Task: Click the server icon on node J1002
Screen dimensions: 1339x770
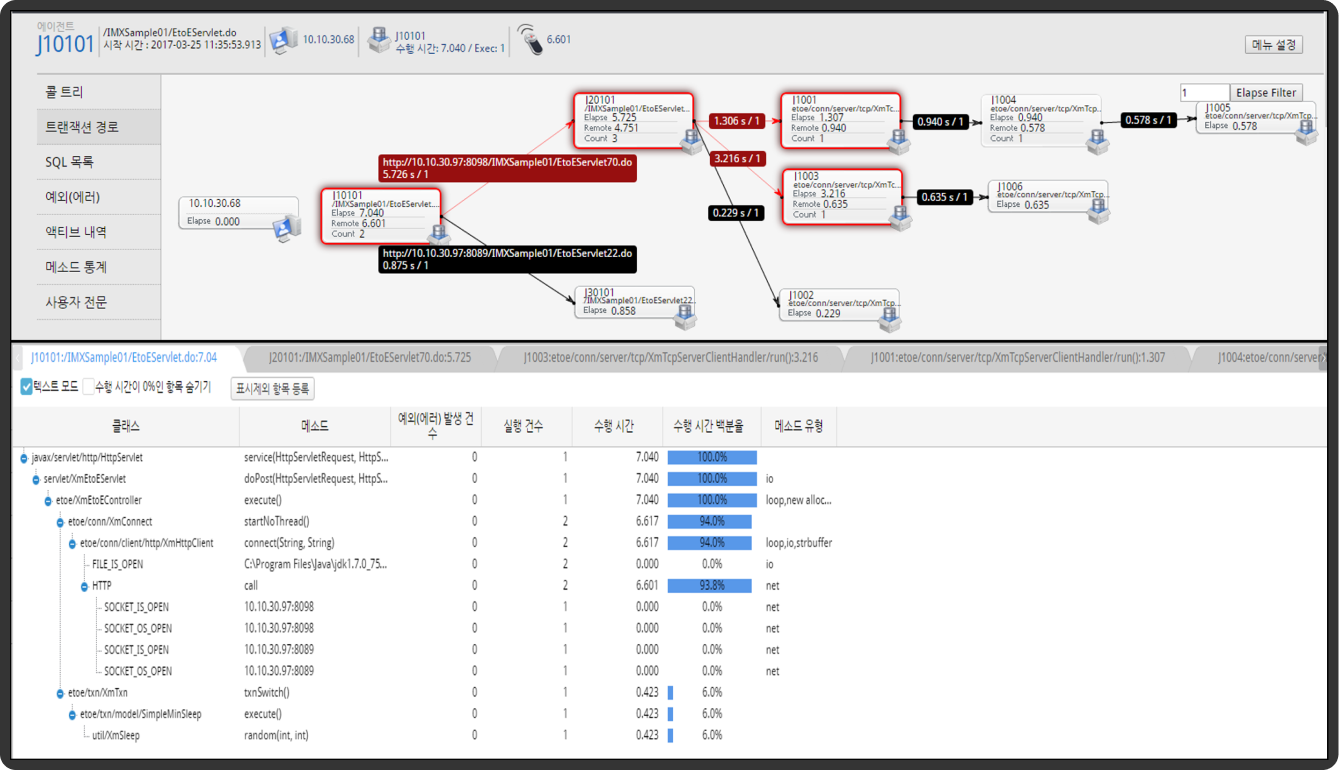Action: [887, 320]
